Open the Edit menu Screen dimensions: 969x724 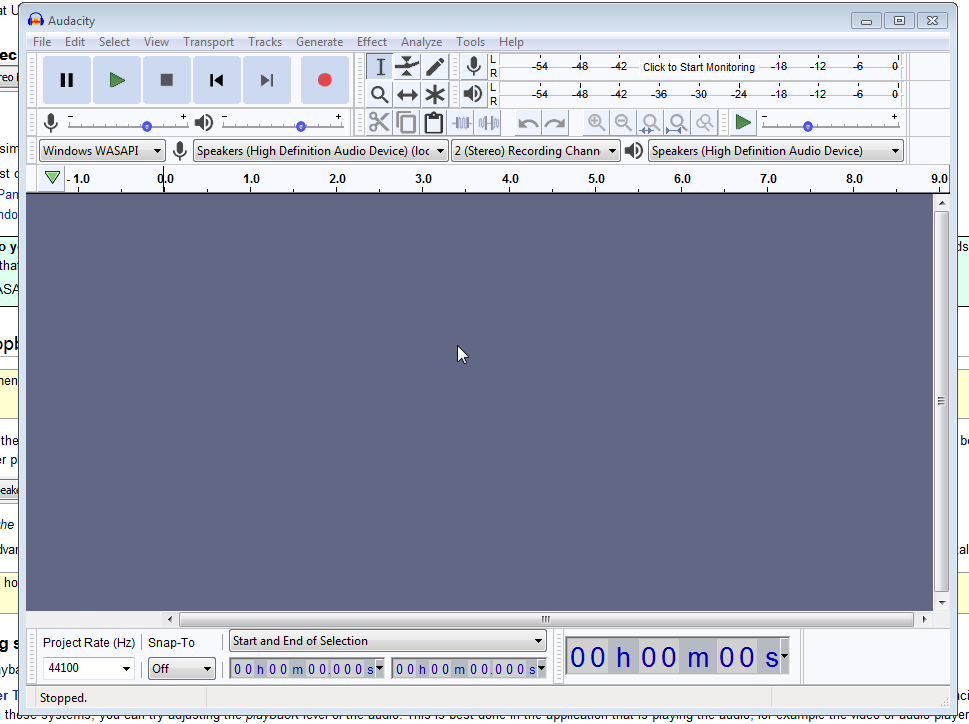point(75,42)
